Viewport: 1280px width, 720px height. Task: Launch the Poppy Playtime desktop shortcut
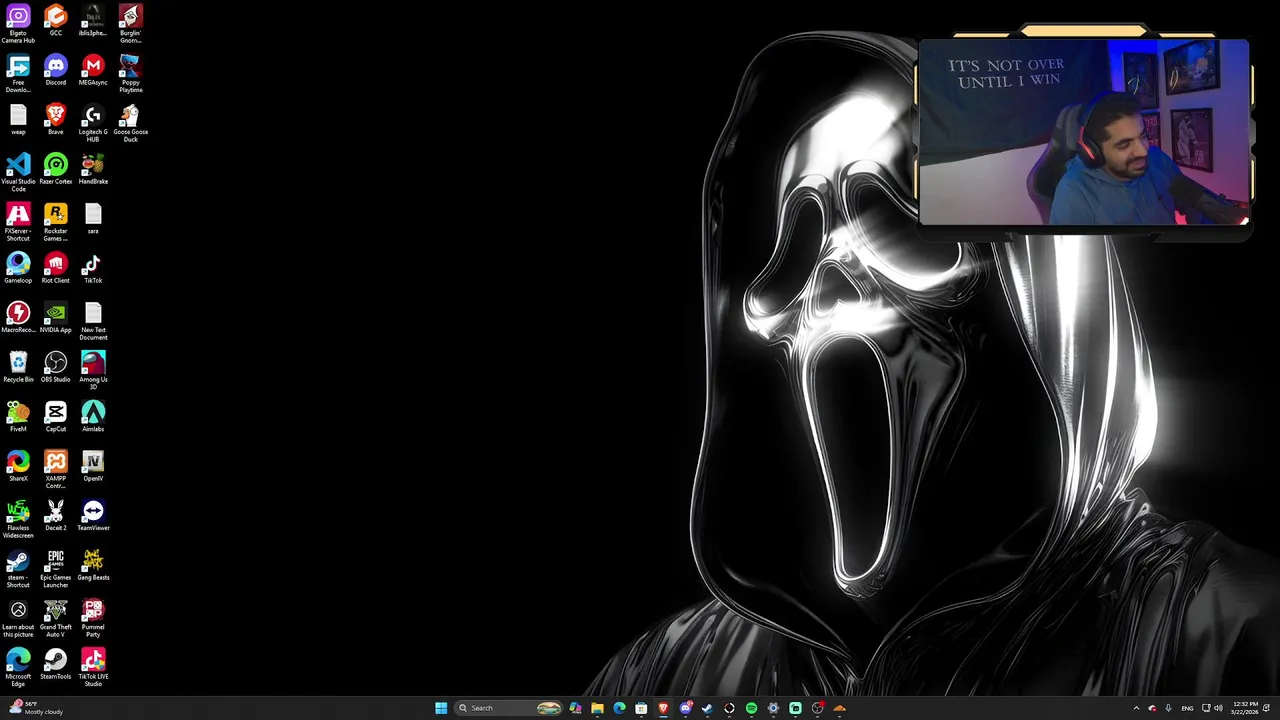coord(130,74)
